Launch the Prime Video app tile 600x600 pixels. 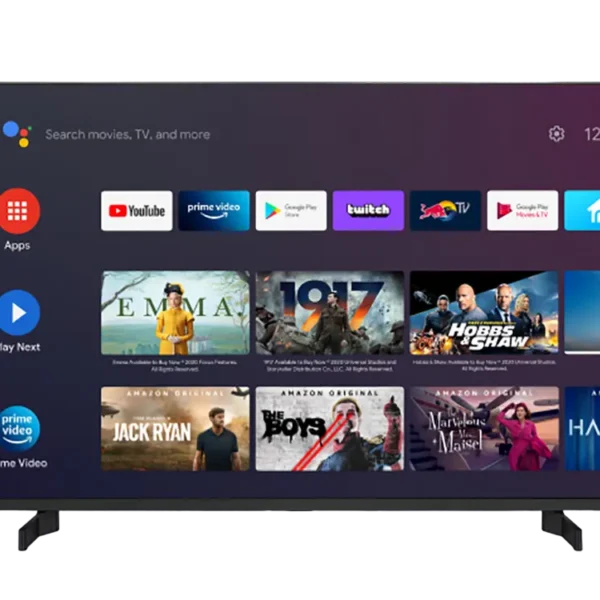214,211
